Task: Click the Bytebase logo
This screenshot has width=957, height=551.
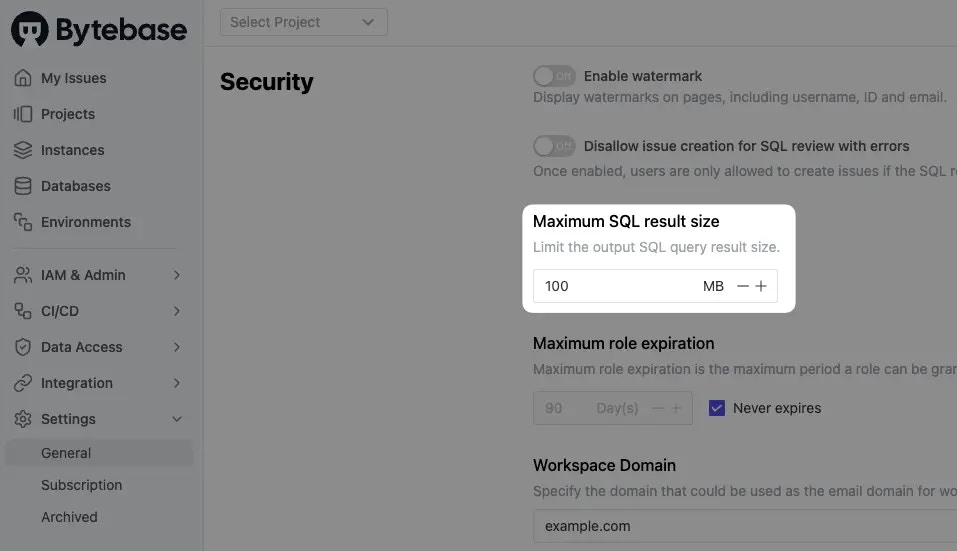Action: [x=99, y=29]
